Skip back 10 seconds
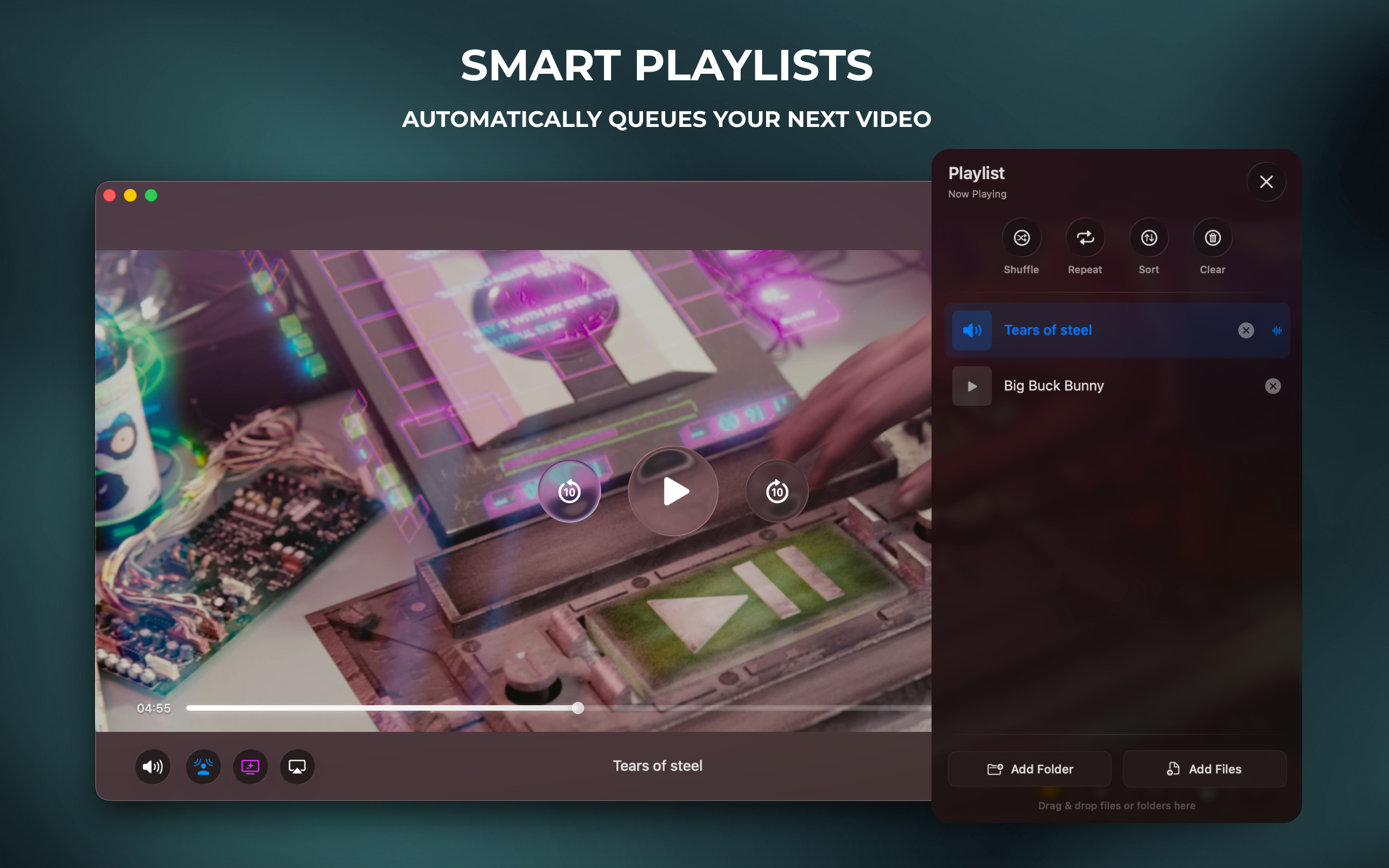Screen dimensions: 1389x868 click(569, 492)
